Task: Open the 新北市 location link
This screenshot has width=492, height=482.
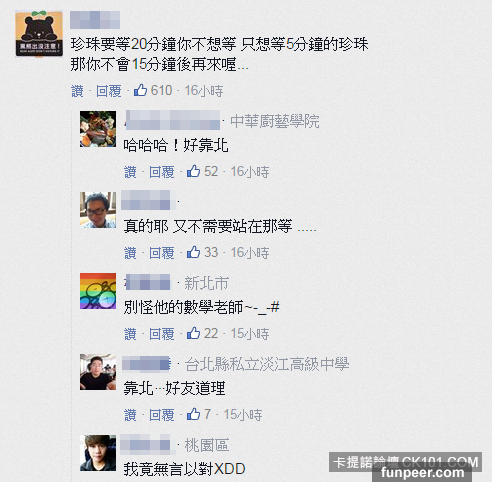Action: [206, 283]
